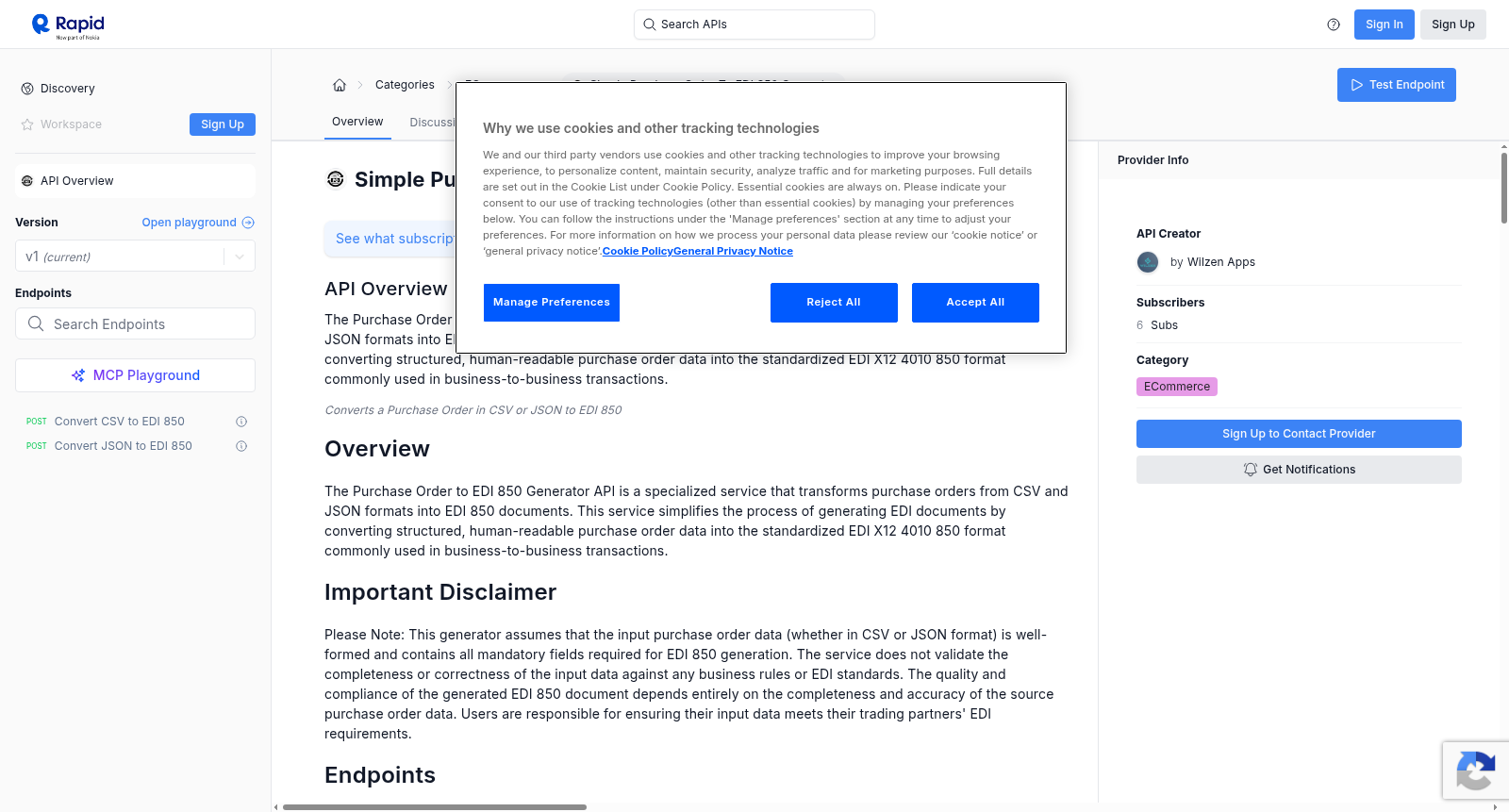The image size is (1509, 812).
Task: Click the top-right Sign Up button
Action: pyautogui.click(x=1452, y=25)
